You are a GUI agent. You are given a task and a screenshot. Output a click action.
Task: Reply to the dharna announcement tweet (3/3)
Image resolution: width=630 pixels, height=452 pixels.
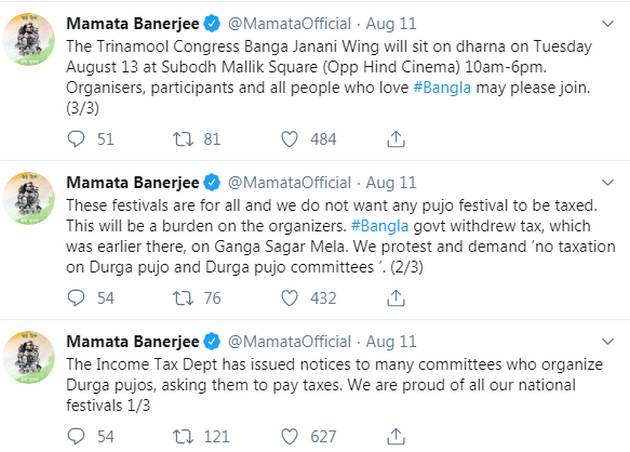coord(76,139)
